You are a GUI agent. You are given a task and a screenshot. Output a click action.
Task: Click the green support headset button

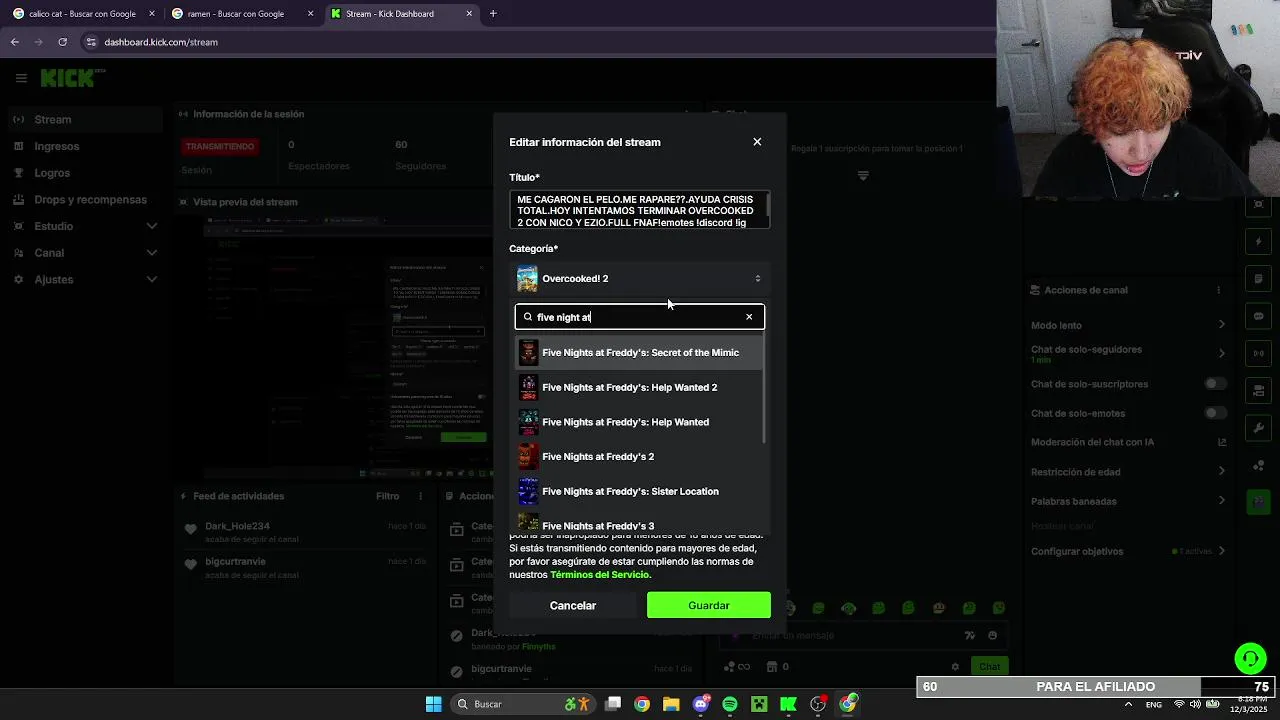coord(1250,658)
